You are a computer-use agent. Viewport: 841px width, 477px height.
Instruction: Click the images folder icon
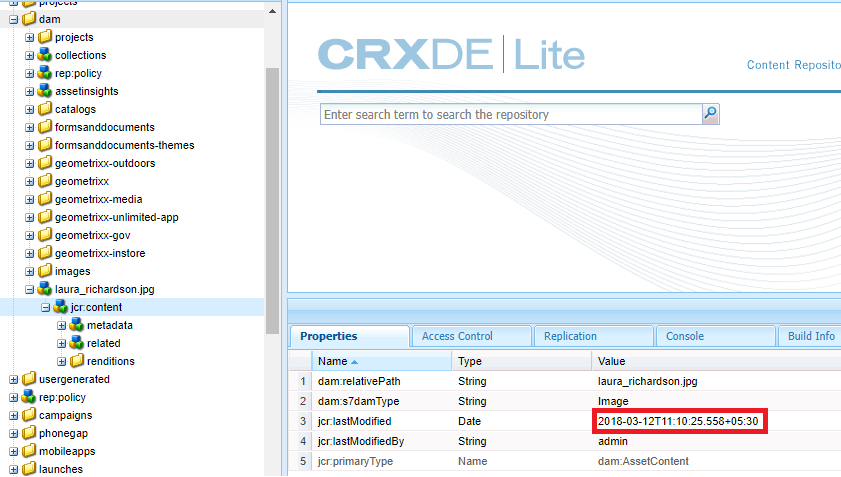[x=45, y=271]
